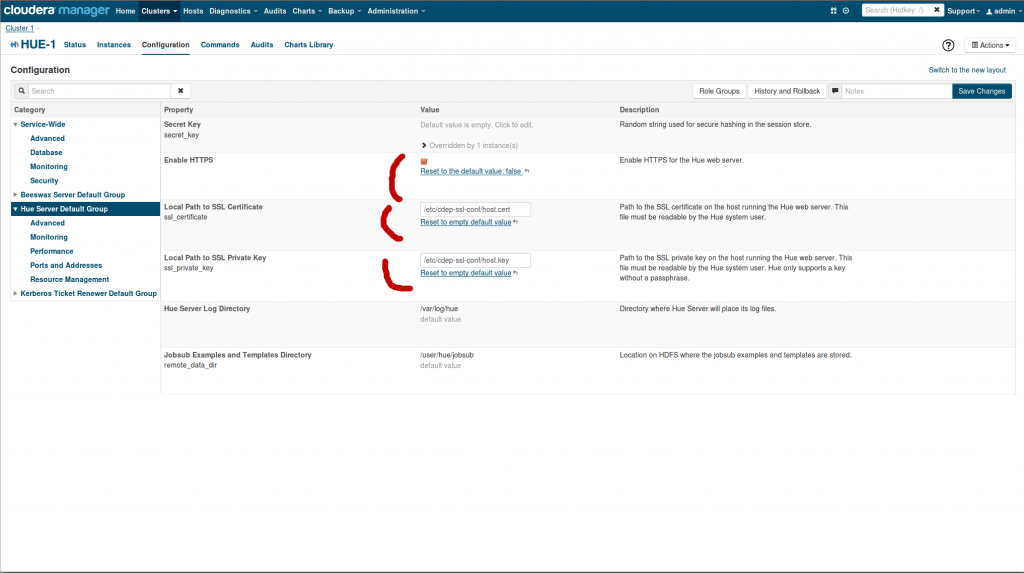The image size is (1024, 573).
Task: Open the Clusters dropdown menu
Action: [x=159, y=11]
